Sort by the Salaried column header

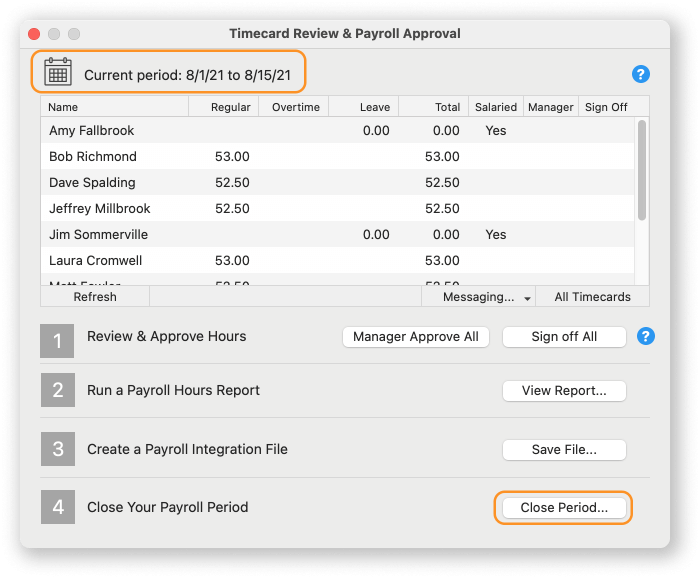pos(496,107)
